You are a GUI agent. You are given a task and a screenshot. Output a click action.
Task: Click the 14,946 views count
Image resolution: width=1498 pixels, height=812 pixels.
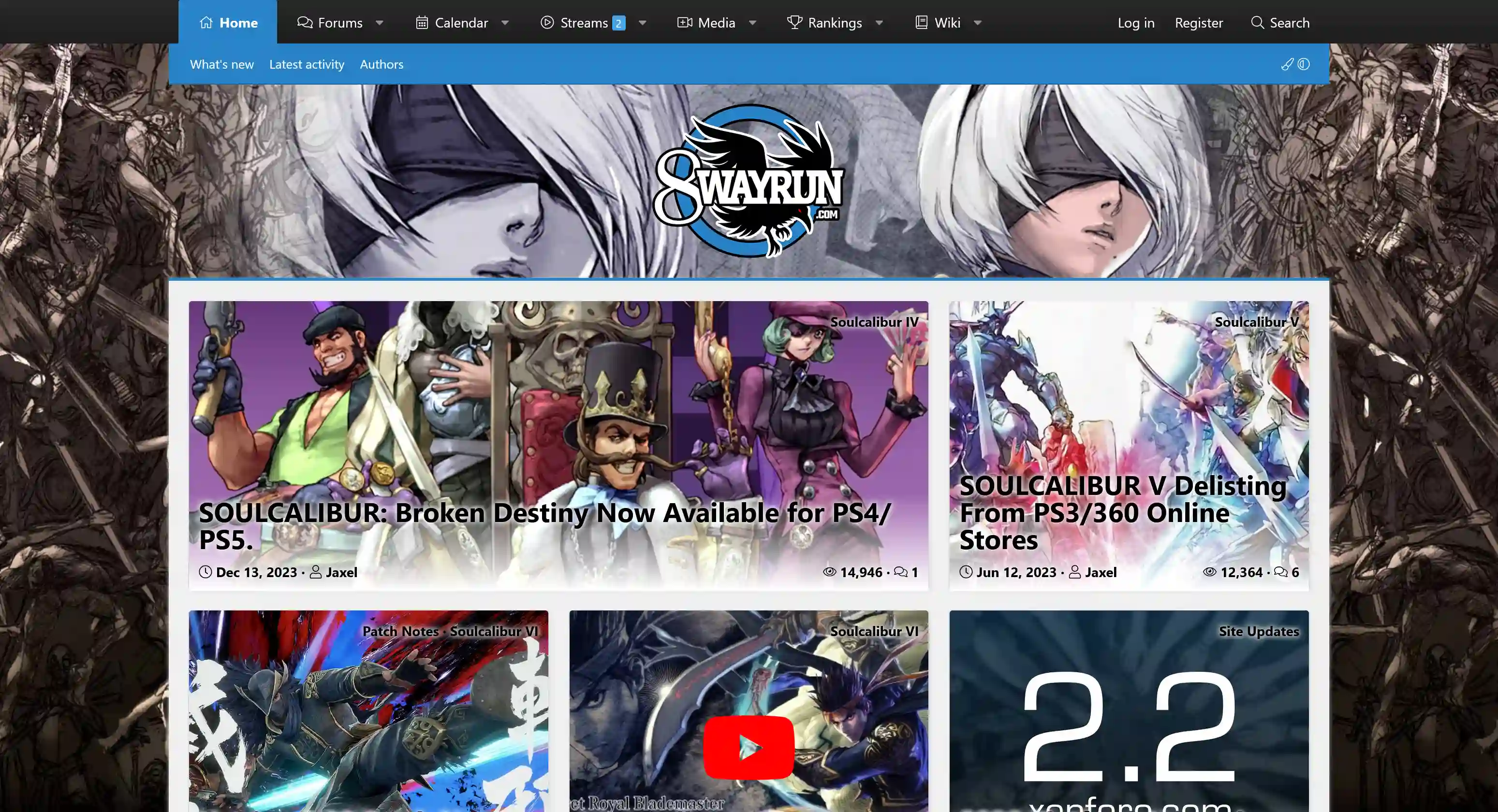(861, 572)
